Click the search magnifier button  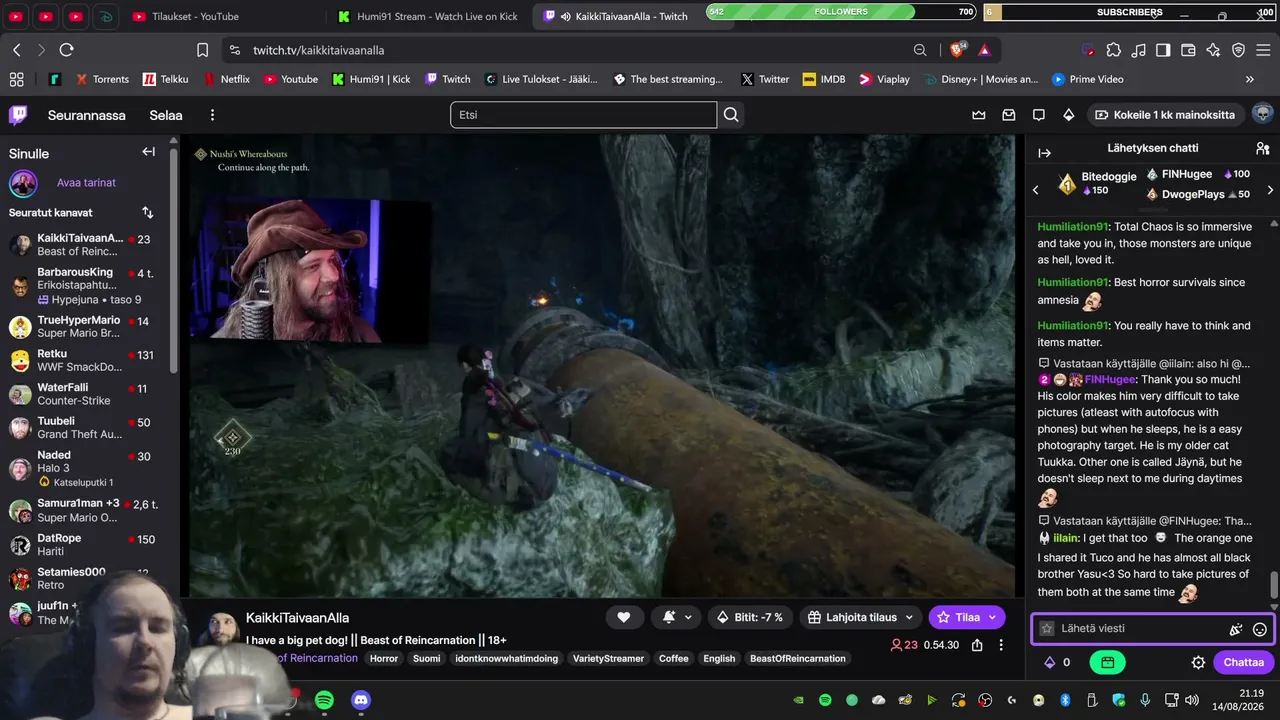[731, 115]
